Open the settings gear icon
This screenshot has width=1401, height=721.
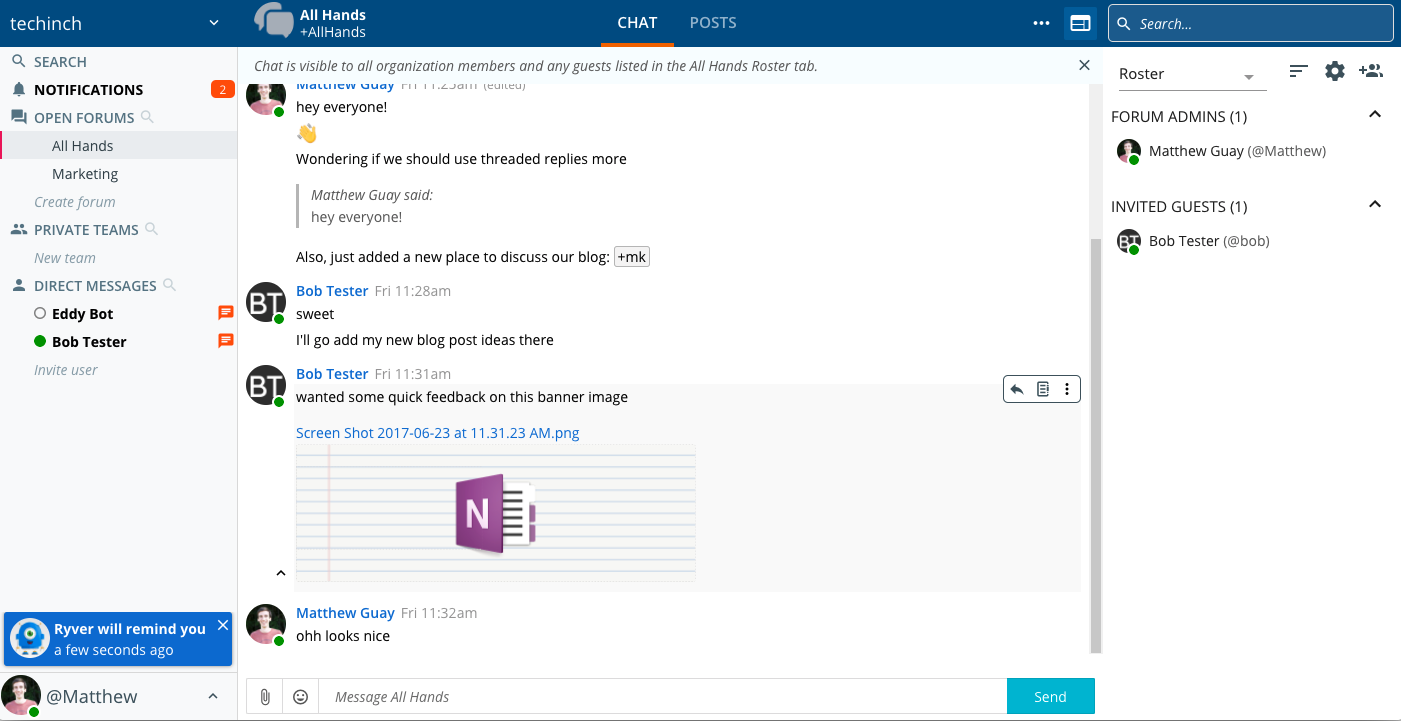coord(1335,71)
